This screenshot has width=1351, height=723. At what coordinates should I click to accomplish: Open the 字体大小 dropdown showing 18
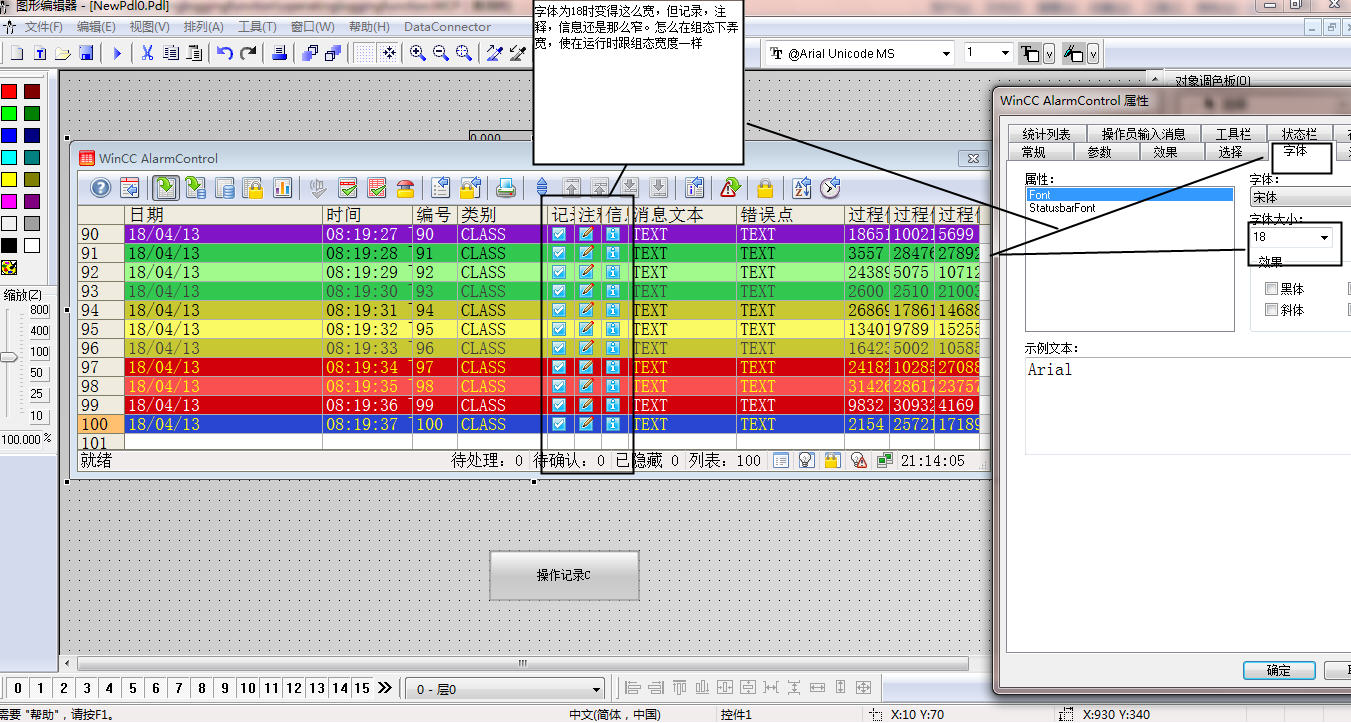1325,238
